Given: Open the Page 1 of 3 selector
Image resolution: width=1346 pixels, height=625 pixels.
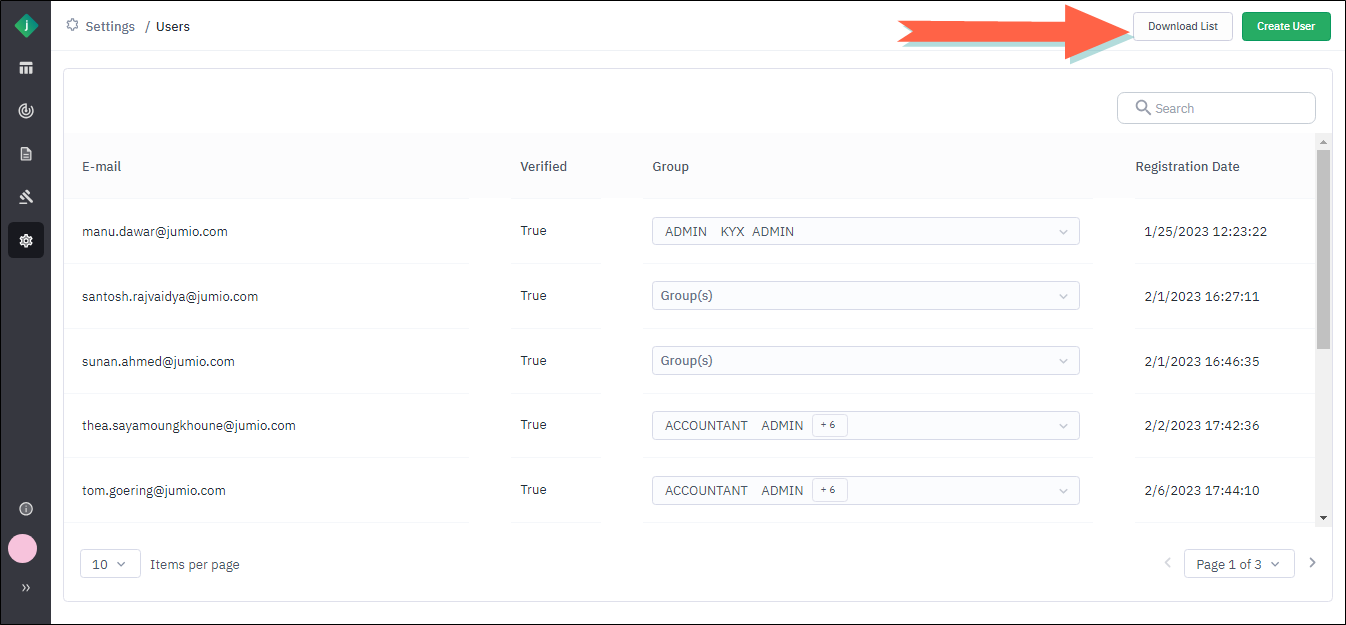Looking at the screenshot, I should tap(1238, 564).
